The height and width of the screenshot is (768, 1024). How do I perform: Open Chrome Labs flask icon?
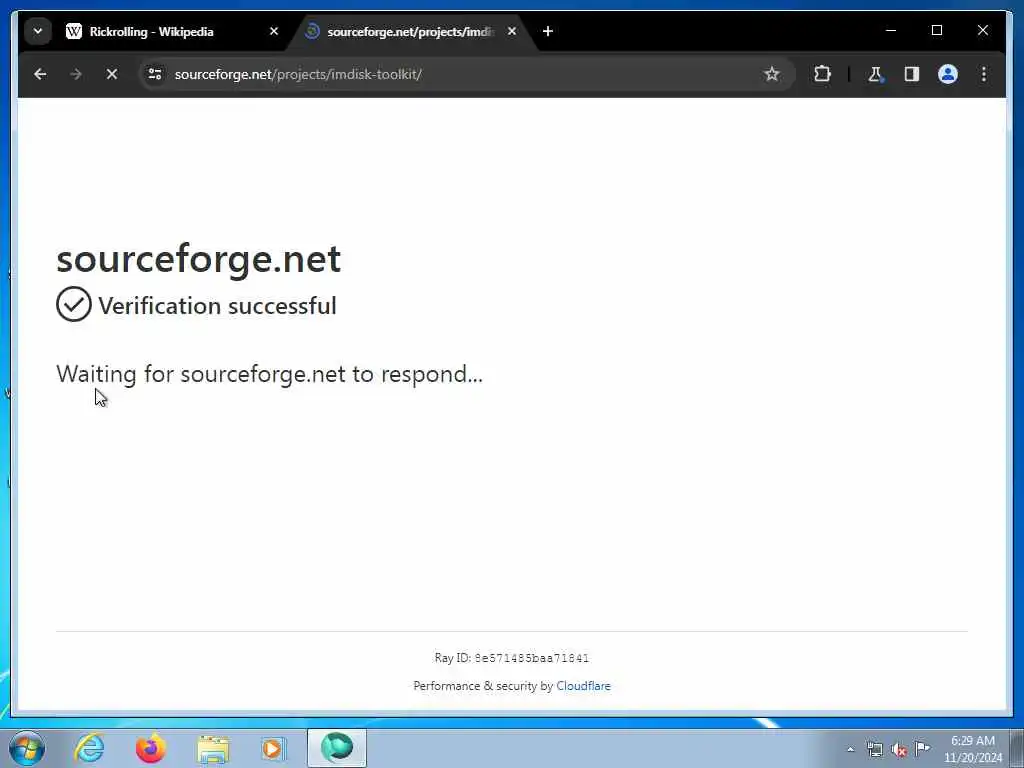pyautogui.click(x=875, y=74)
